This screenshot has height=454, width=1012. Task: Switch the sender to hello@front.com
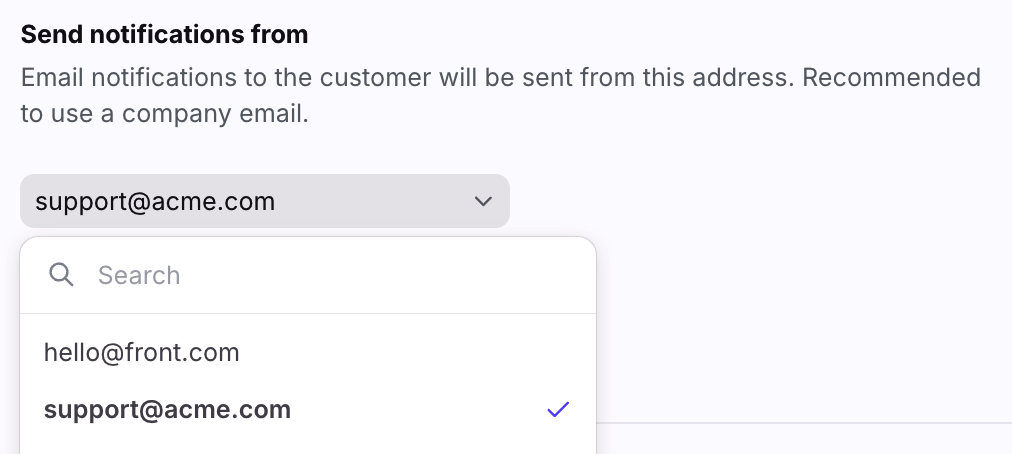point(142,352)
